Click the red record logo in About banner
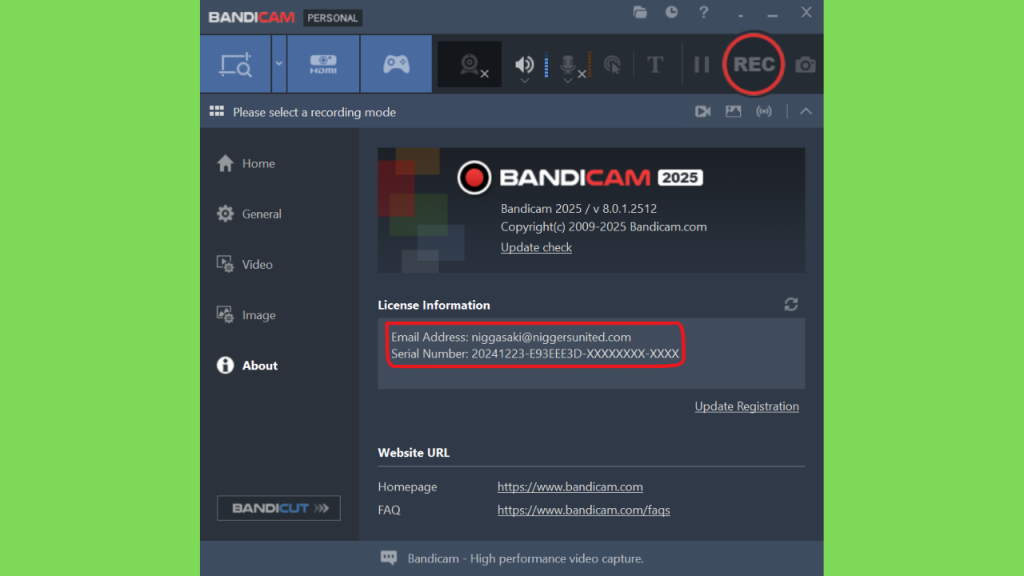1024x576 pixels. (x=474, y=178)
